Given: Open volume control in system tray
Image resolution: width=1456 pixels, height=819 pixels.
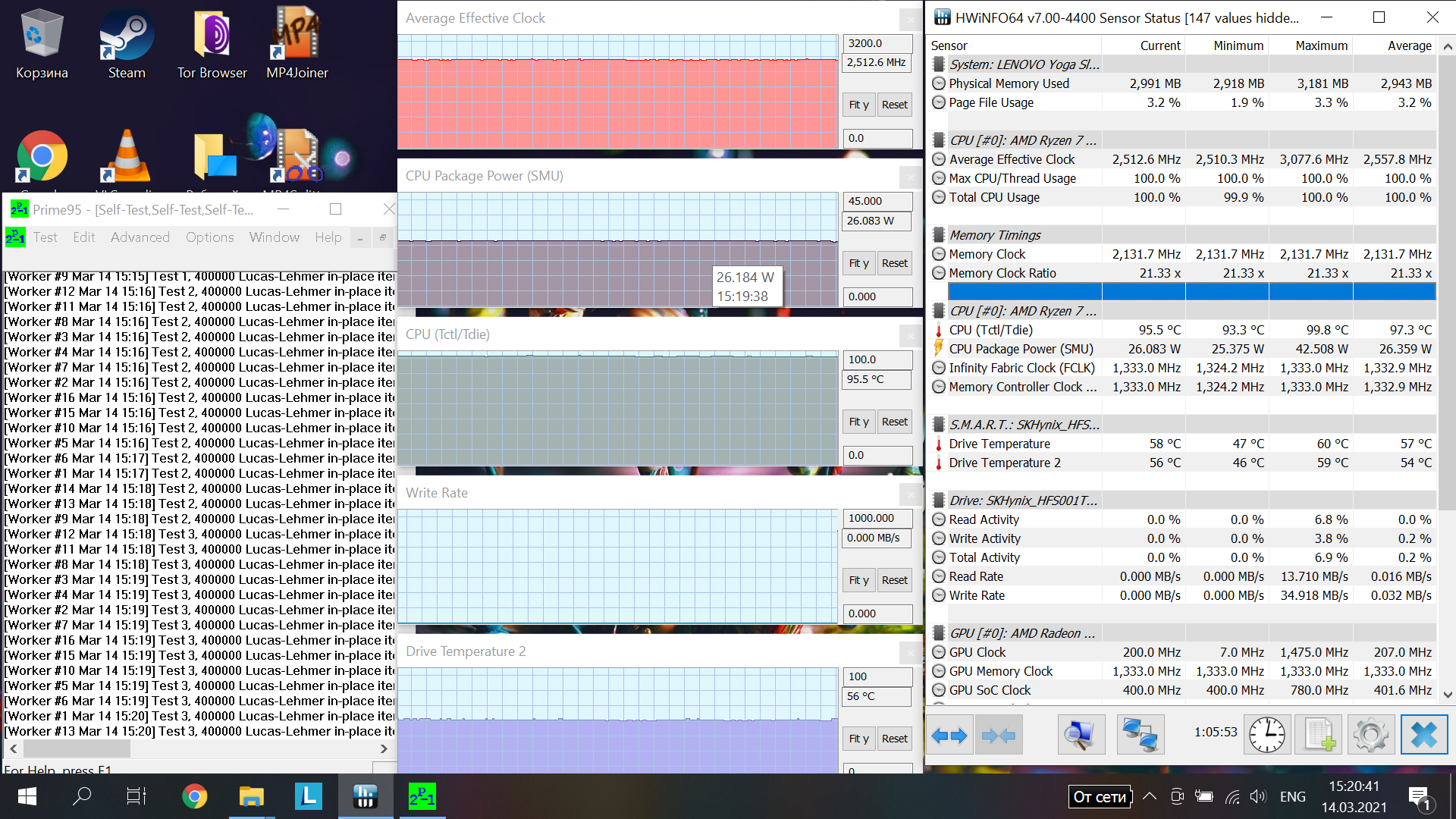Looking at the screenshot, I should coord(1258,796).
